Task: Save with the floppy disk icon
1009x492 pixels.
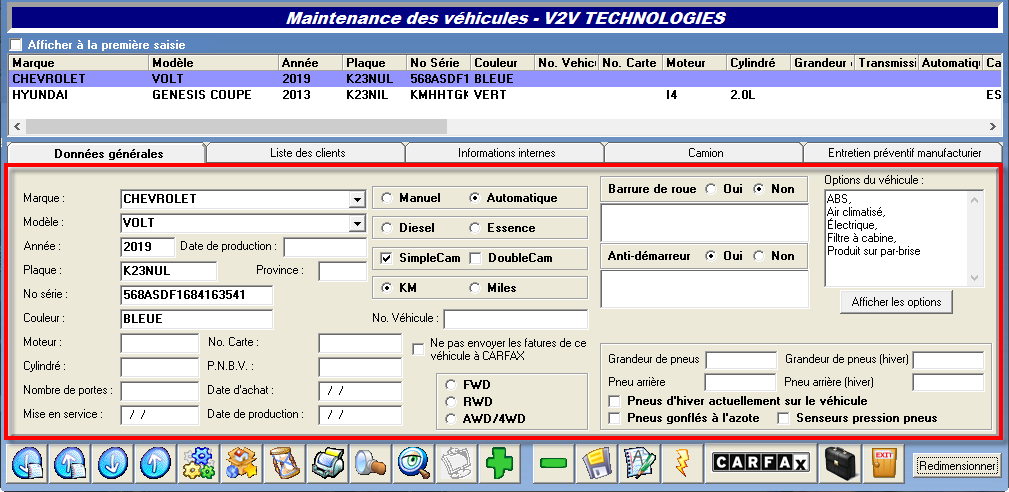Action: point(595,462)
